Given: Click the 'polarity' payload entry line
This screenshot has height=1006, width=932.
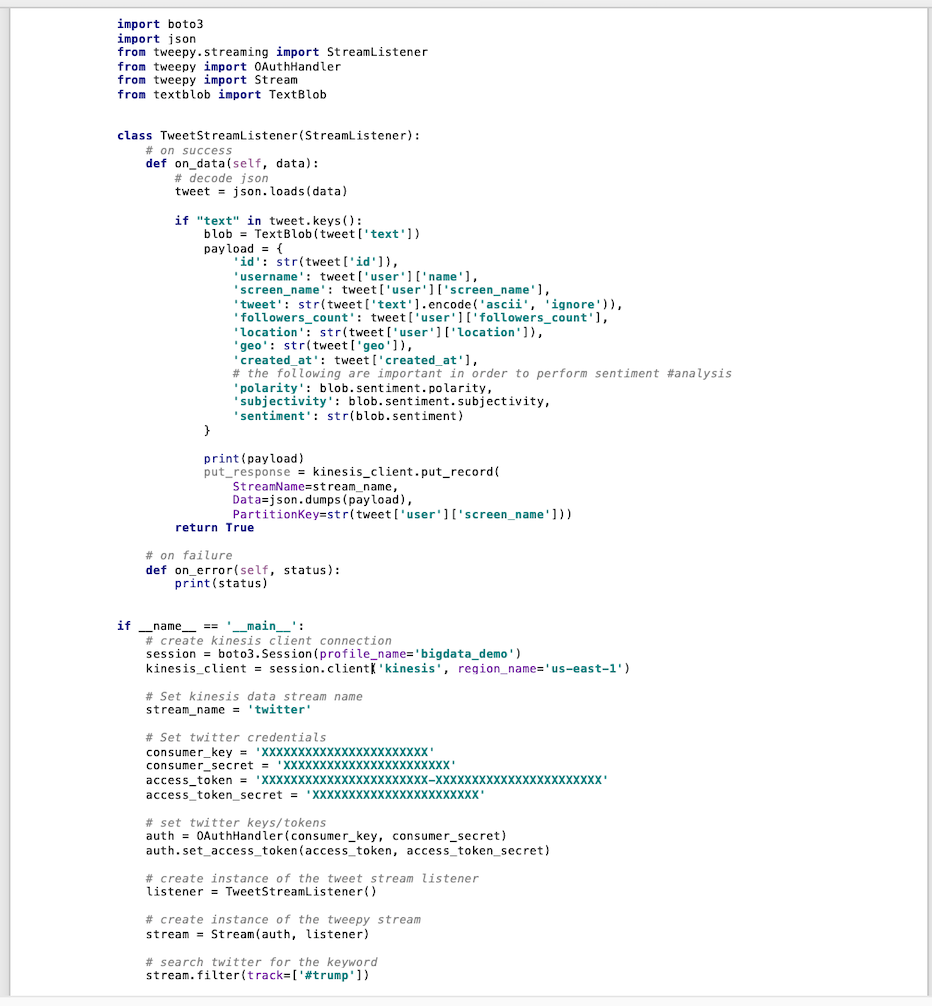Looking at the screenshot, I should (x=362, y=389).
